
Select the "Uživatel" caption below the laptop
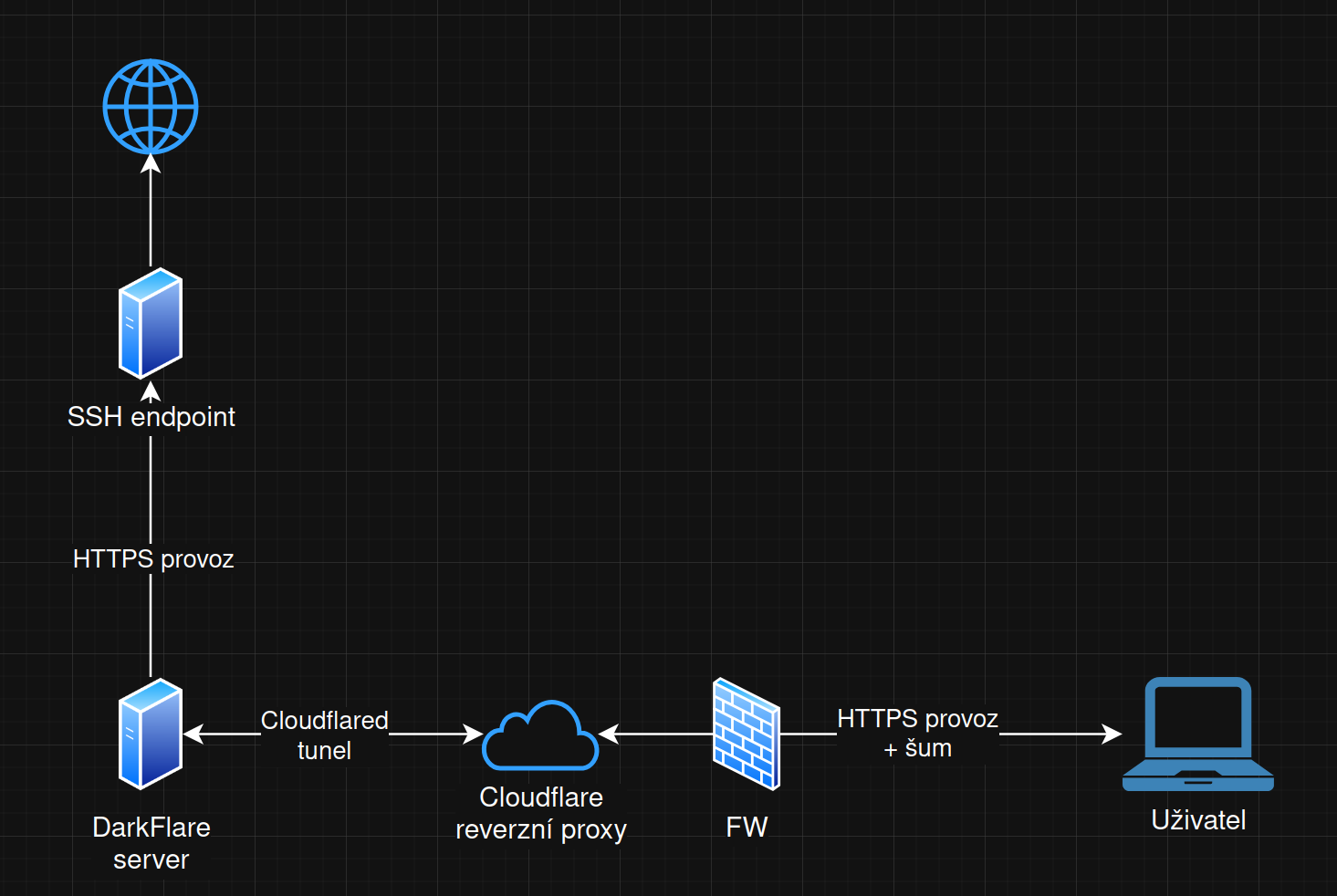1198,820
